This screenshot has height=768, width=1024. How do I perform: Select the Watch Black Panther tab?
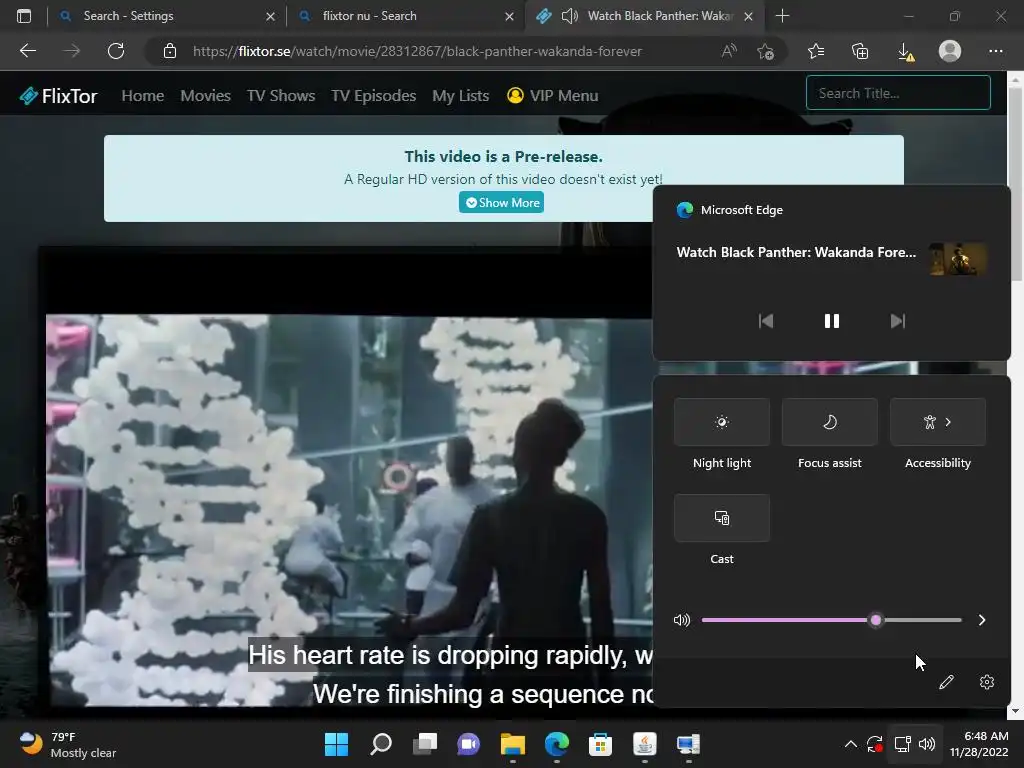tap(647, 16)
